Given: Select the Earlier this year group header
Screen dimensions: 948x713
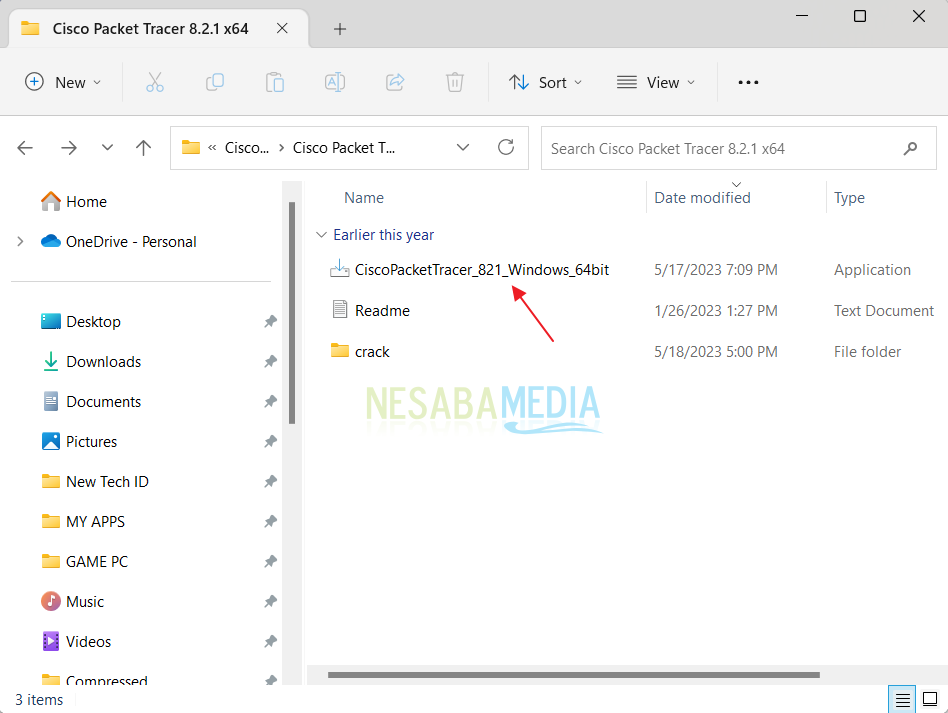Looking at the screenshot, I should coord(384,235).
